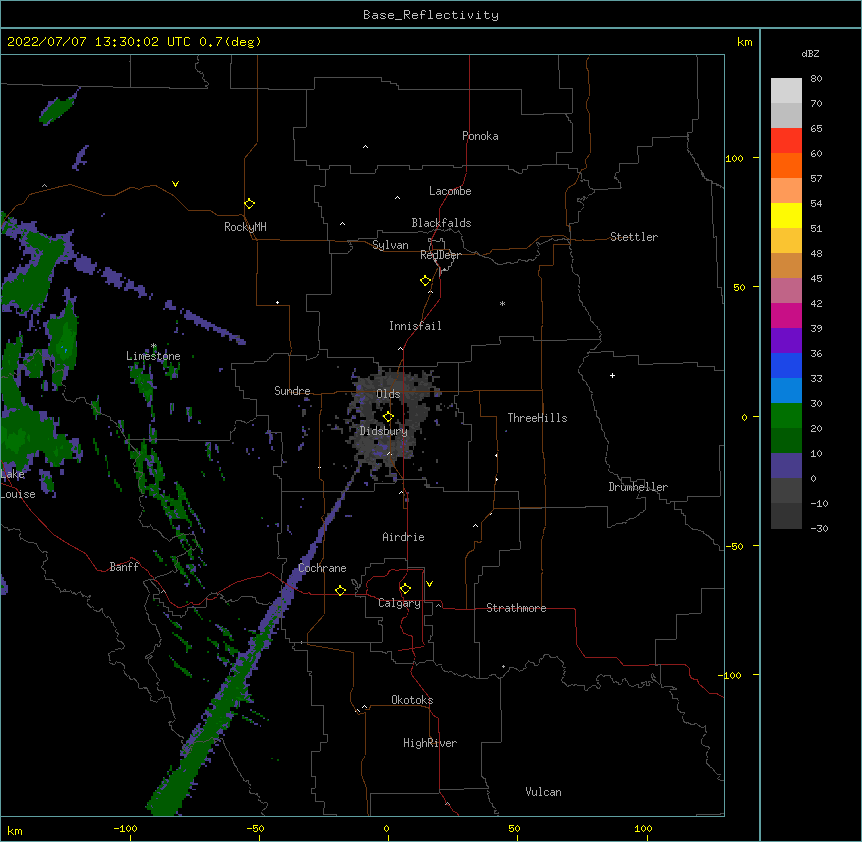Select the violet 36-39 dBZ legend swatch
The image size is (862, 842).
[x=786, y=341]
